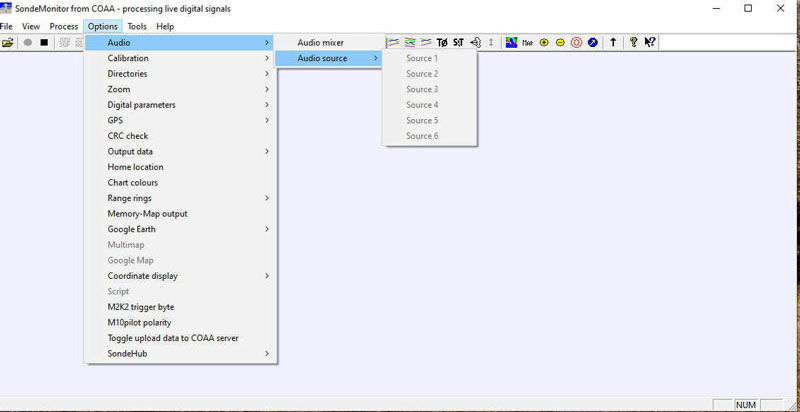The height and width of the screenshot is (412, 800).
Task: Toggle the red range rings icon
Action: (x=576, y=43)
